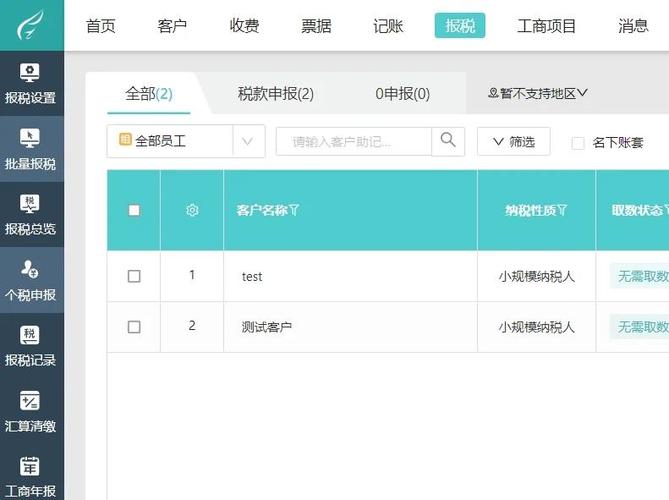The image size is (669, 500).
Task: Click the filter icon beside 纳税性质
Action: (562, 210)
